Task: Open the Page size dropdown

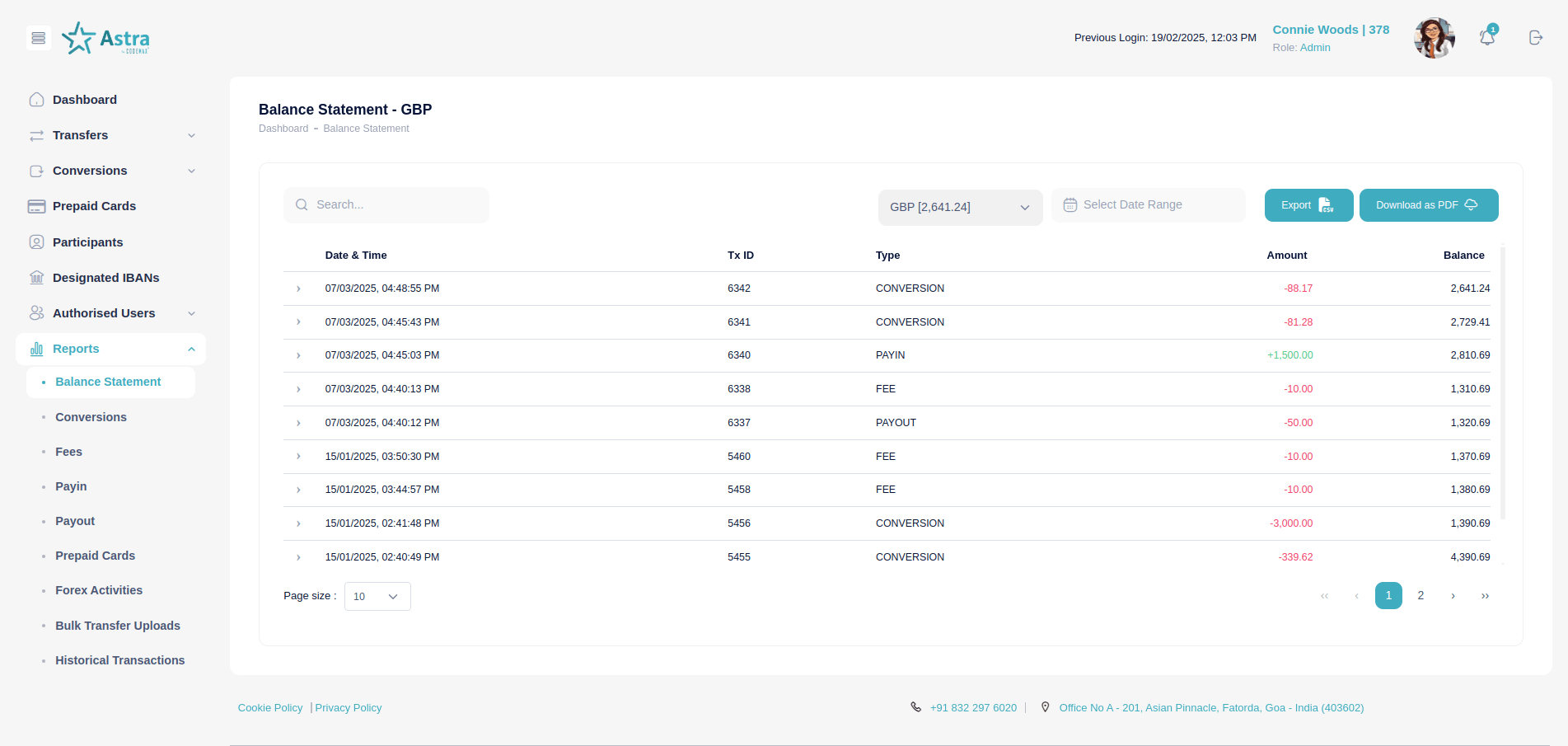Action: pyautogui.click(x=377, y=596)
